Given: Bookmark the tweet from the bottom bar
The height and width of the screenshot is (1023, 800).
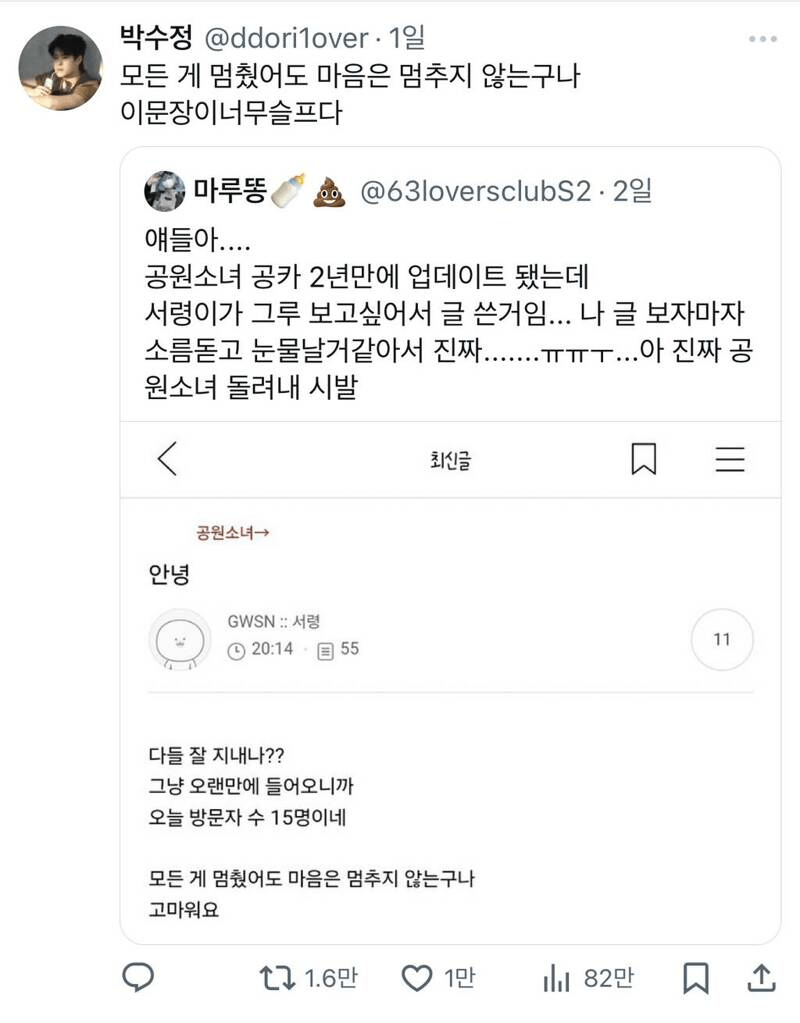Looking at the screenshot, I should (698, 977).
